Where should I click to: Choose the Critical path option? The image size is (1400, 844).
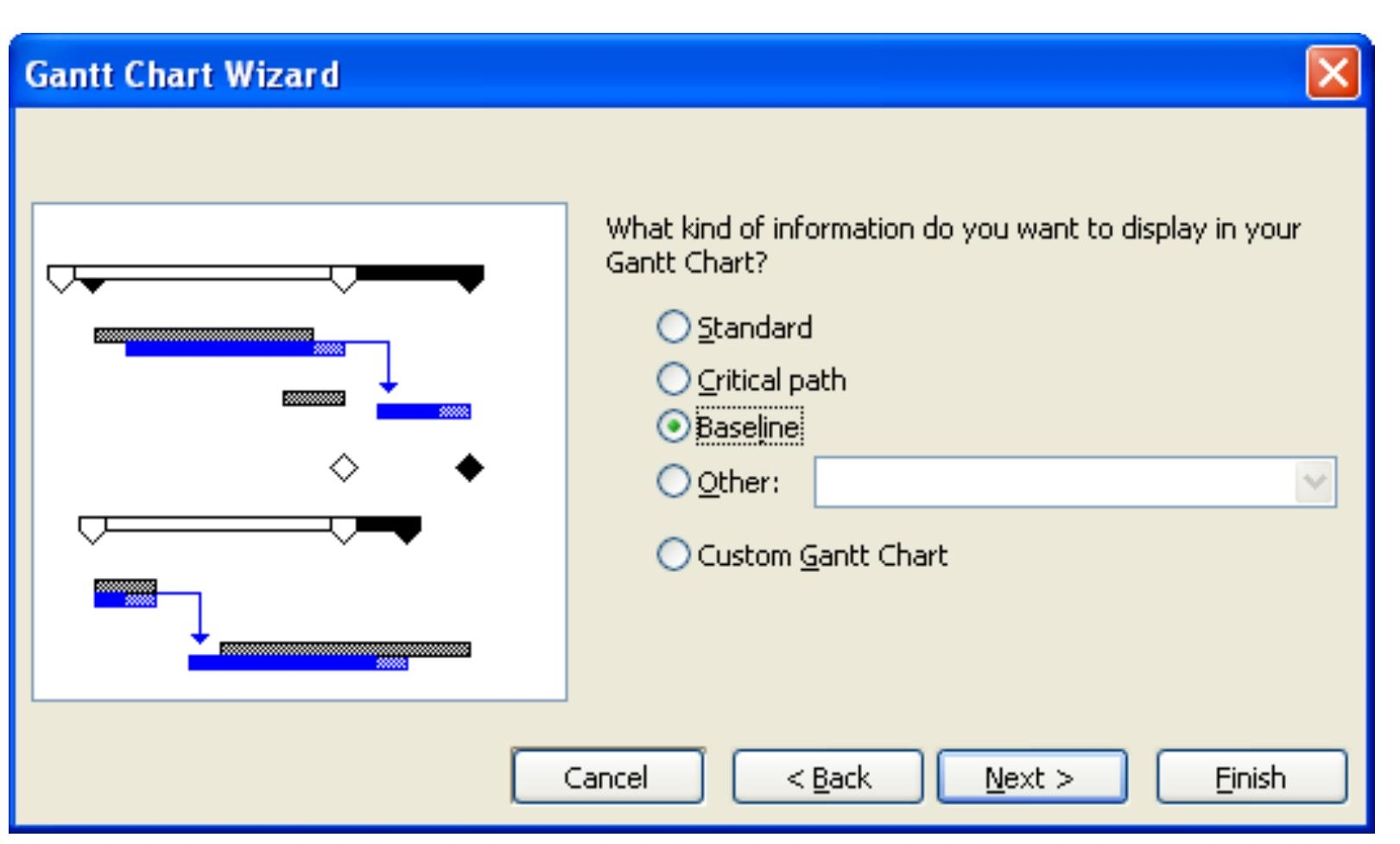pos(674,379)
